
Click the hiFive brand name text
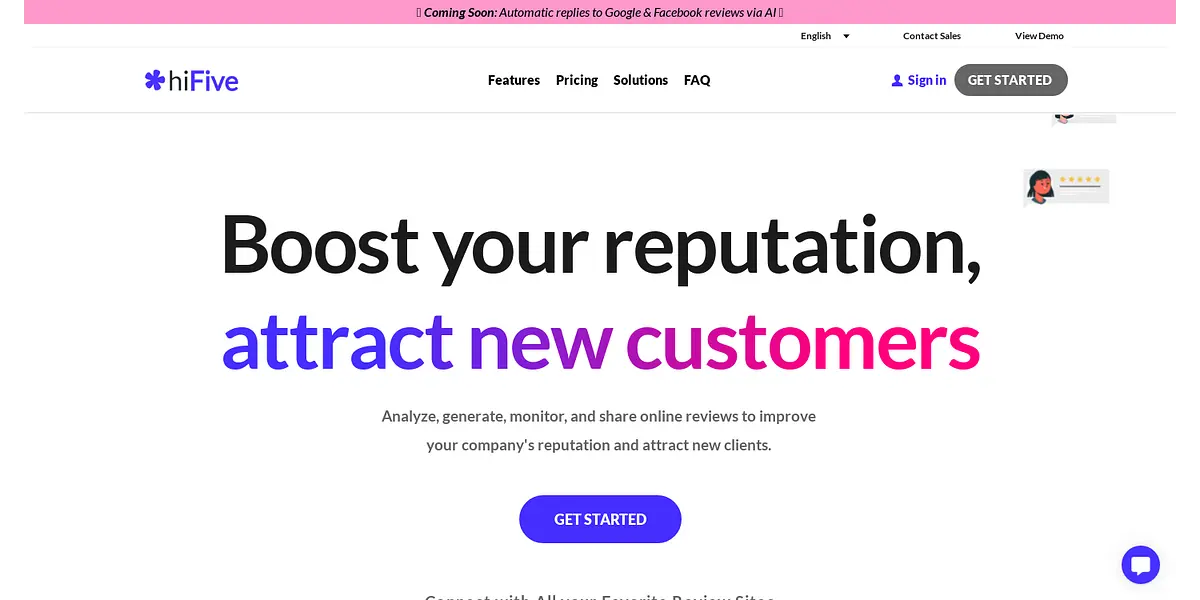click(205, 80)
